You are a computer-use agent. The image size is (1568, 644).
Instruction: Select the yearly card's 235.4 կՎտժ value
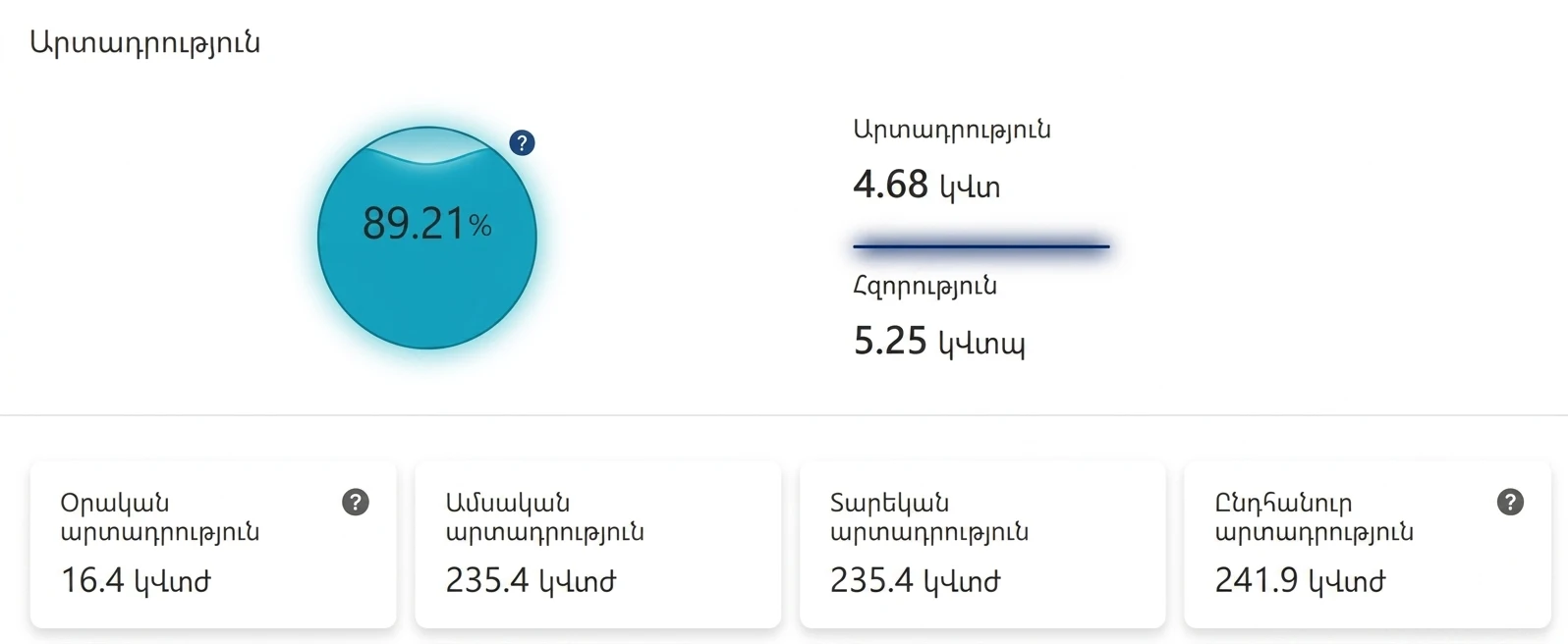click(915, 581)
